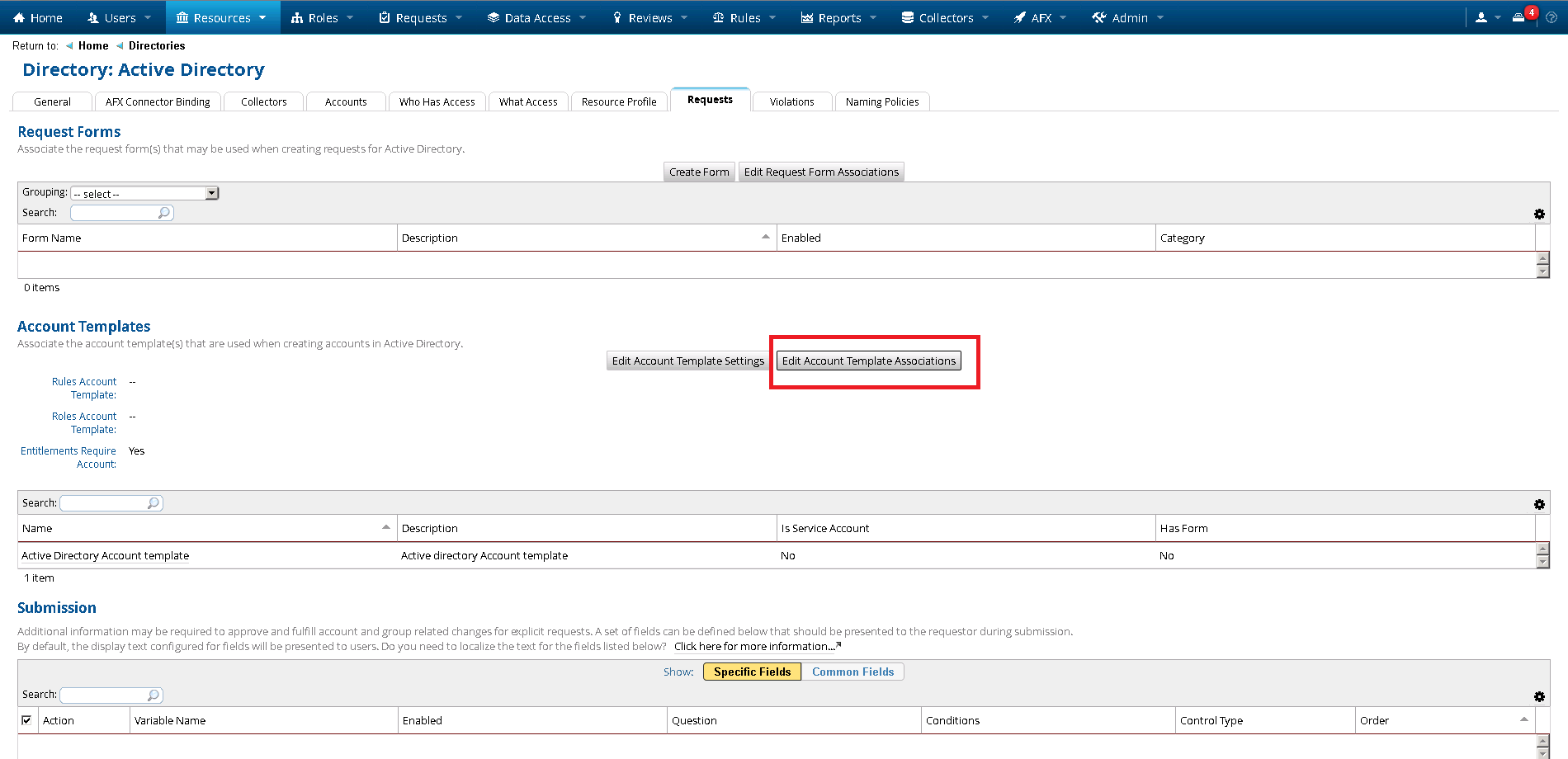
Task: Click Edit Account Template Associations button
Action: [x=868, y=361]
